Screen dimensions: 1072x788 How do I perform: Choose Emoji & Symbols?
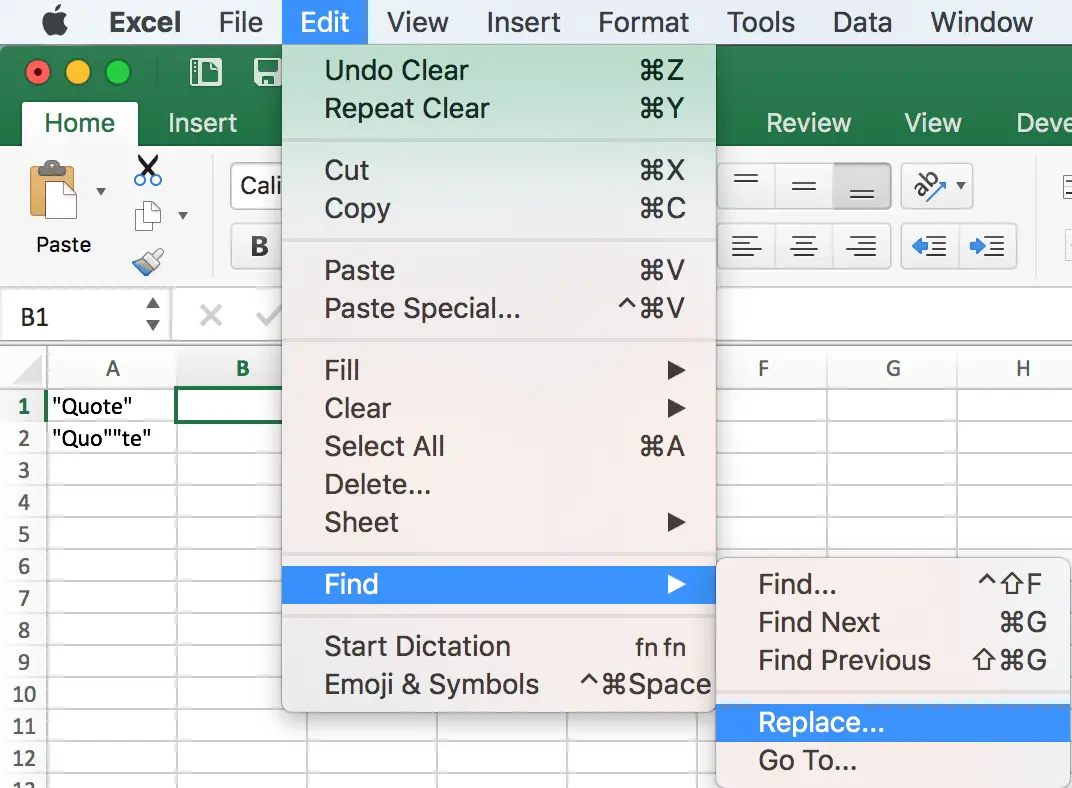498,684
